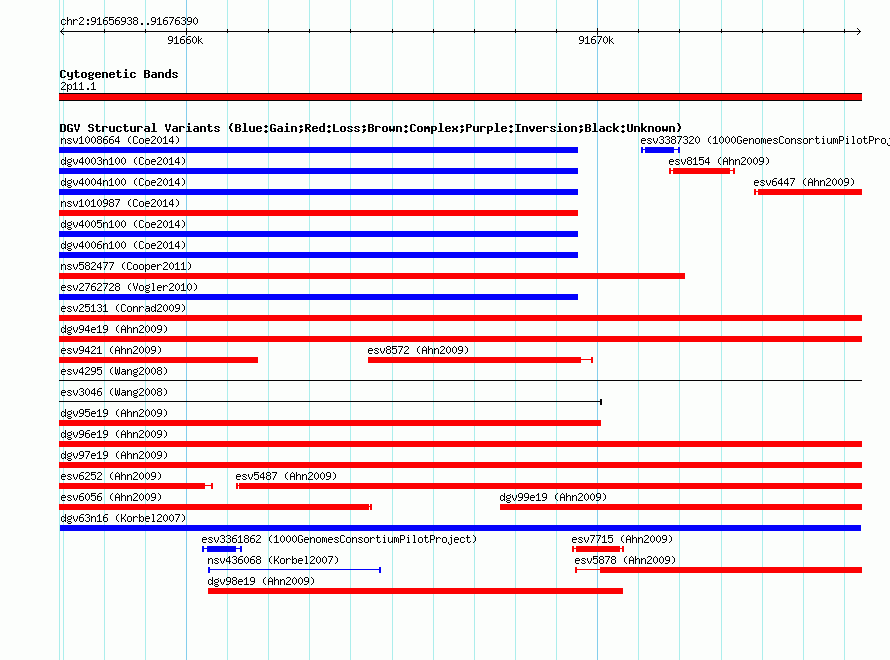Click the nsv436068 thin blue line

pos(294,570)
